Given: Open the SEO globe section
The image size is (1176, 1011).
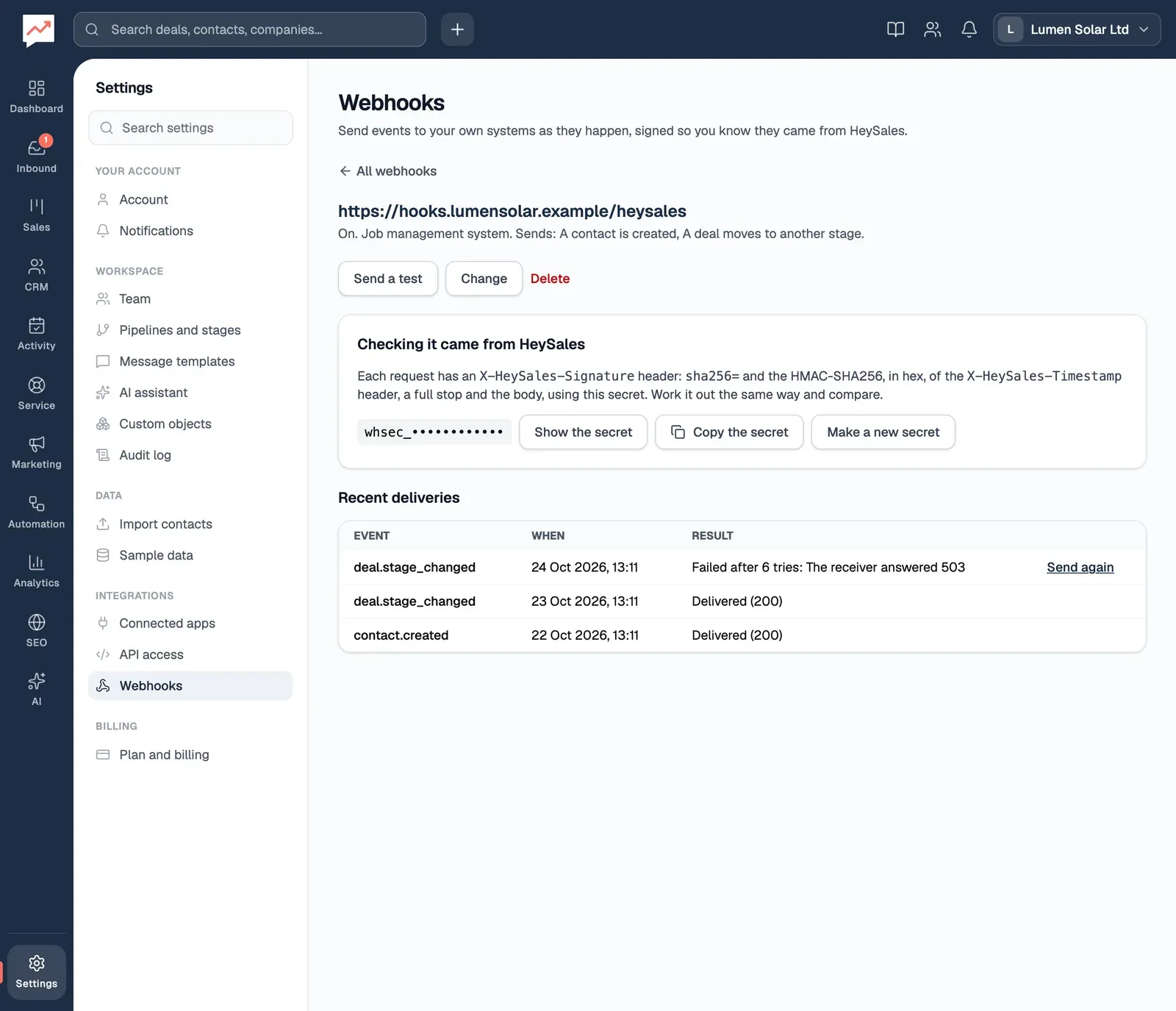Looking at the screenshot, I should (x=36, y=630).
